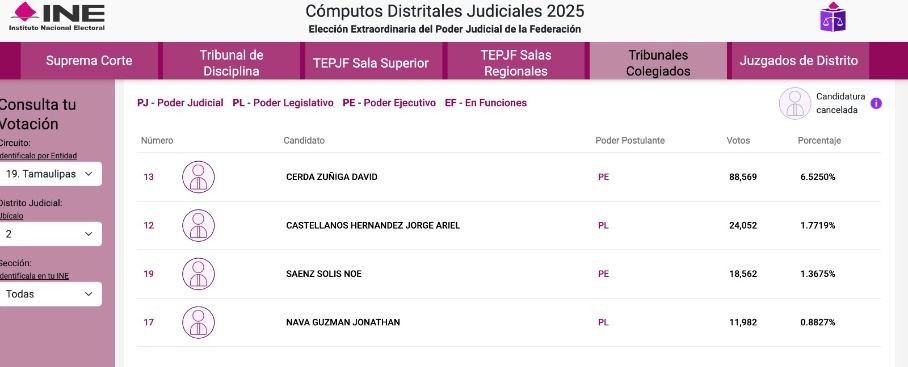Select Cerda Zuñiga David's avatar icon

coord(199,177)
